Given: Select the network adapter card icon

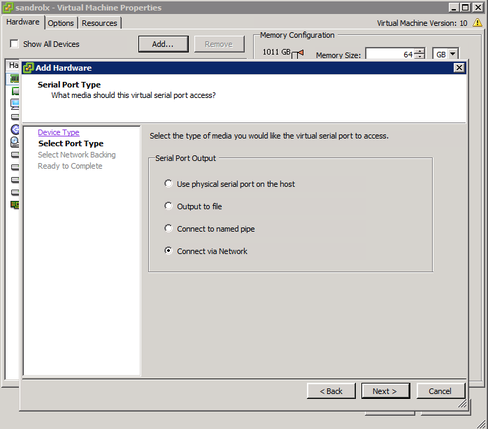Looking at the screenshot, I should (x=15, y=205).
